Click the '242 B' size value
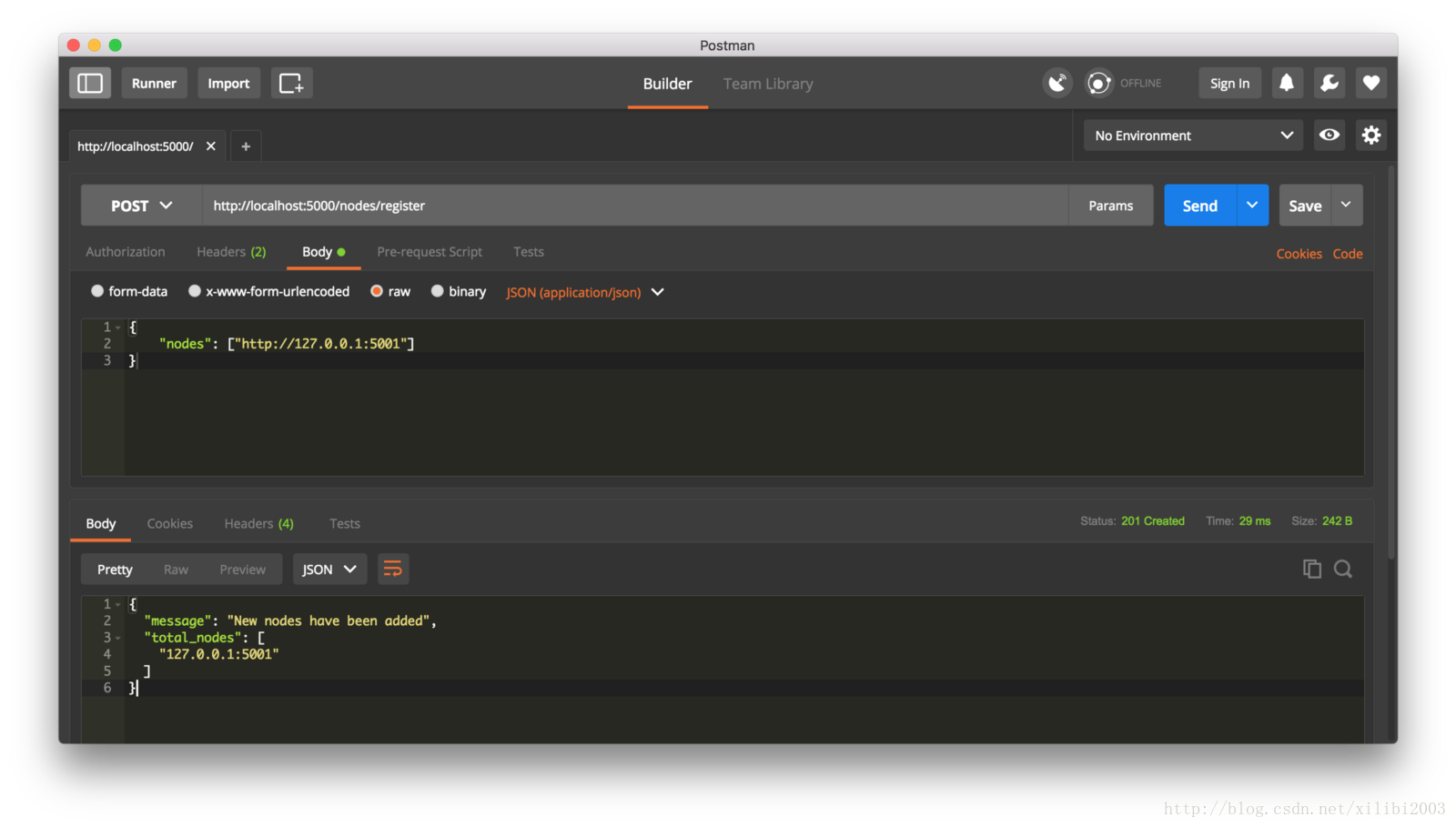Viewport: 1456px width, 827px height. 1337,521
